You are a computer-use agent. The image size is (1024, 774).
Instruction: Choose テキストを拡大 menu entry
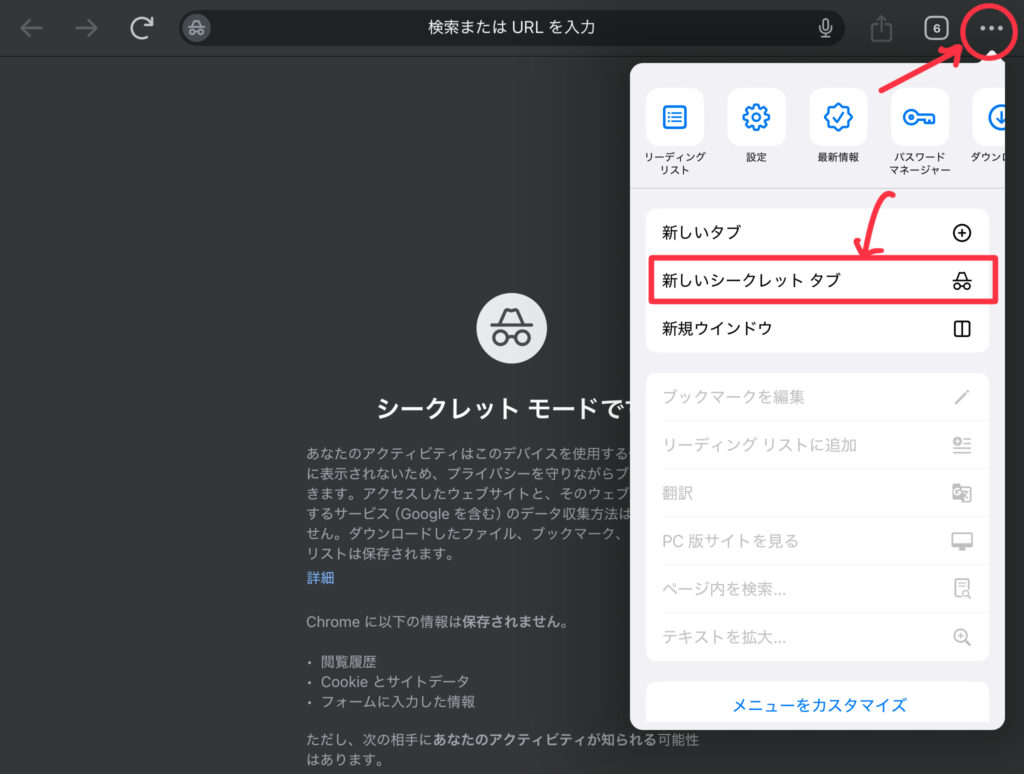[x=817, y=637]
